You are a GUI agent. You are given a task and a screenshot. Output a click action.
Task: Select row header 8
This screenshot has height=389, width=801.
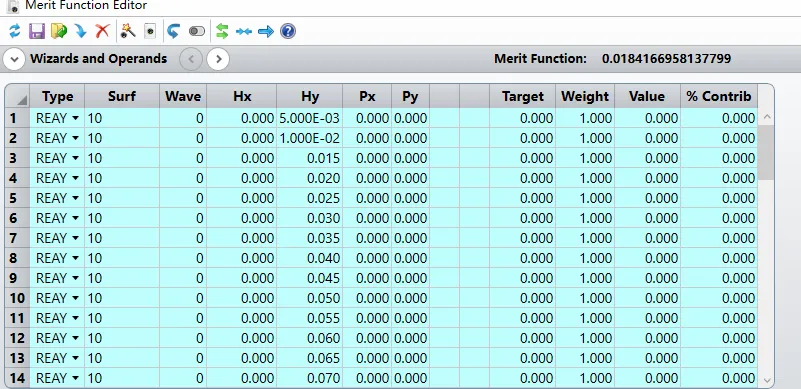point(17,258)
